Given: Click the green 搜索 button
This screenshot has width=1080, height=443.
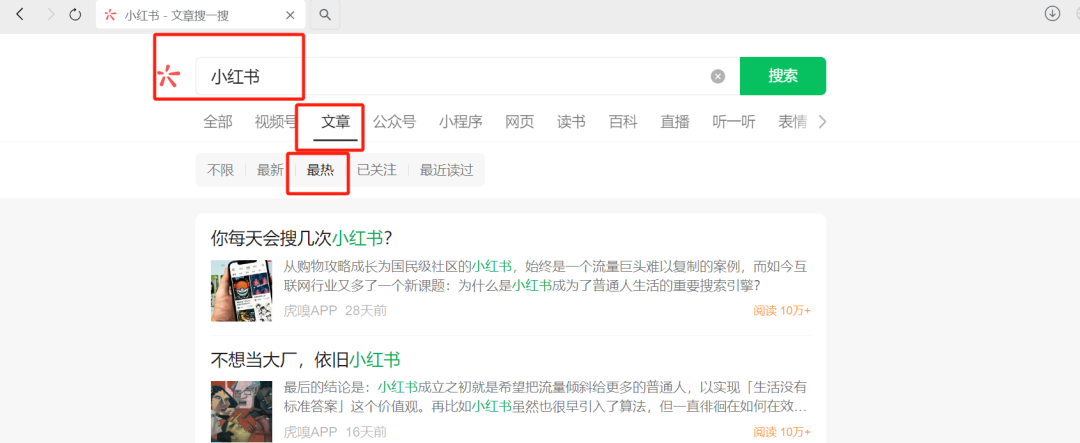Looking at the screenshot, I should pos(783,76).
